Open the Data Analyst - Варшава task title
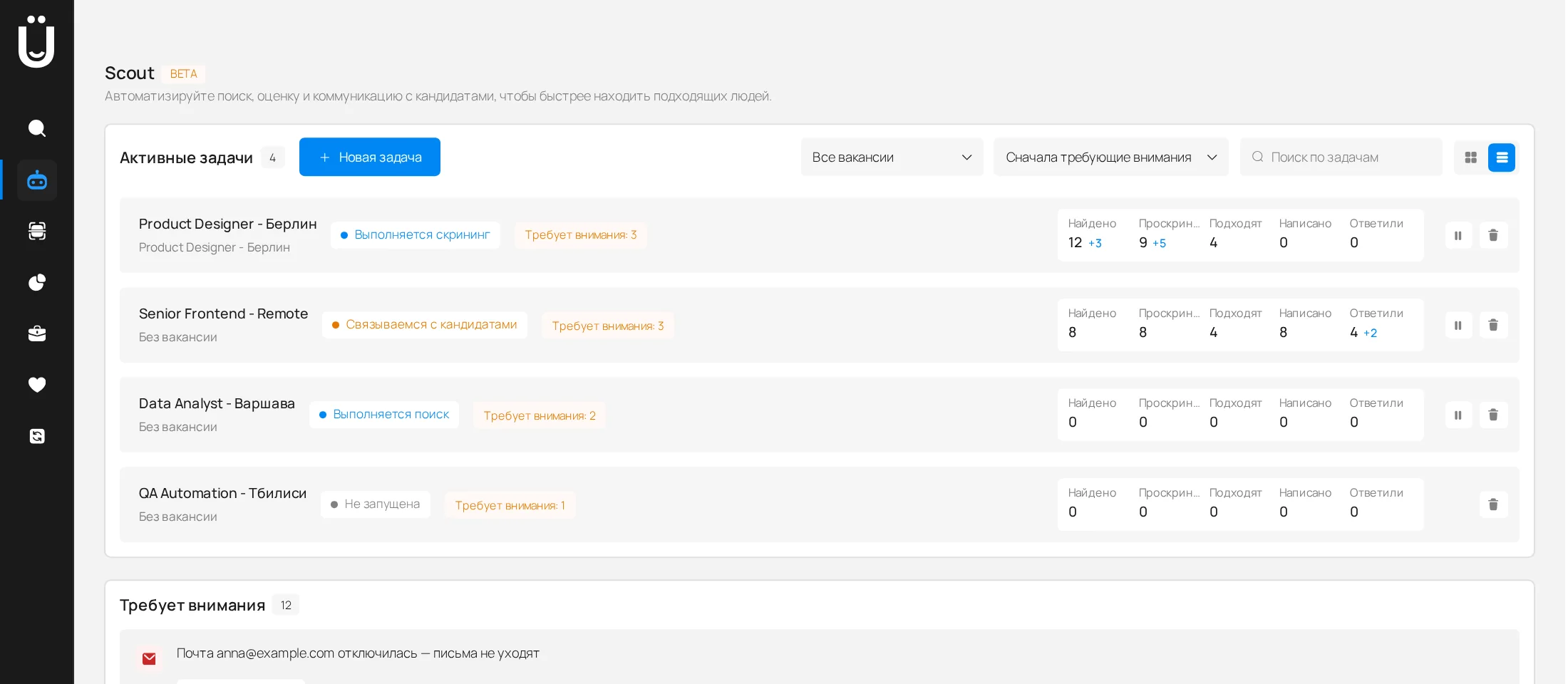Viewport: 1568px width, 684px height. 217,403
